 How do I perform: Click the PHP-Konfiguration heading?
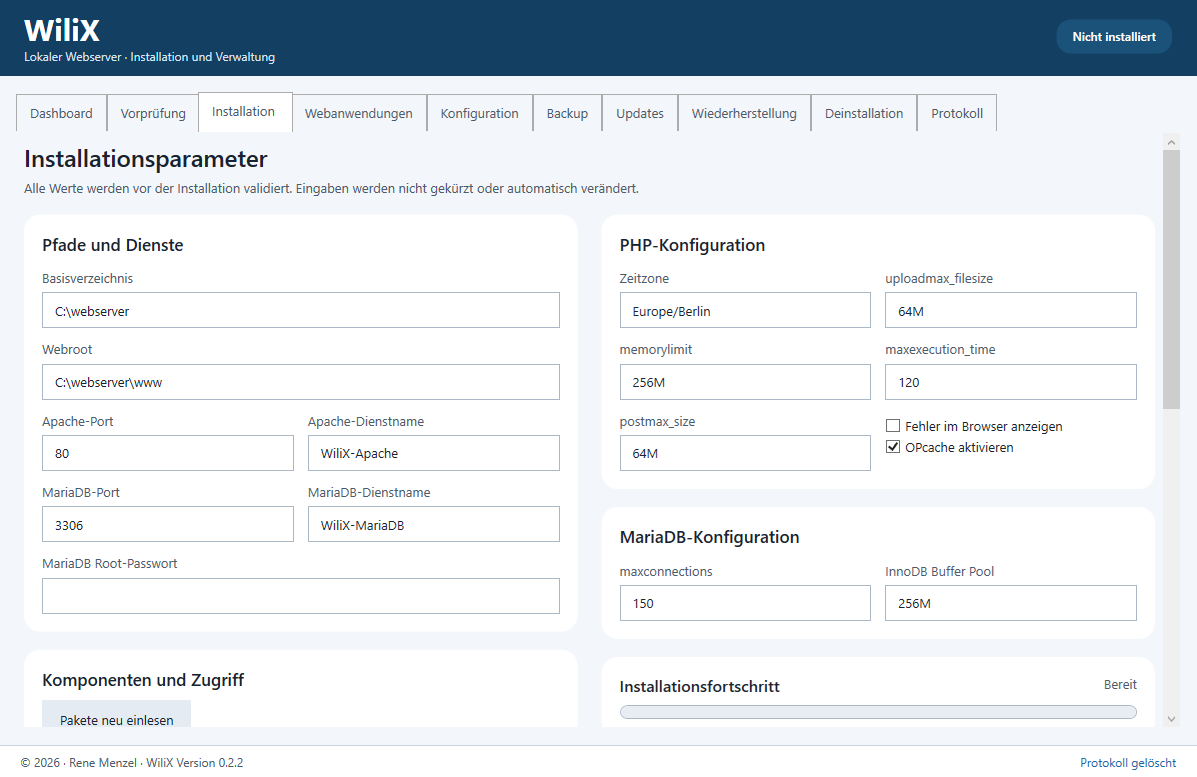point(692,245)
